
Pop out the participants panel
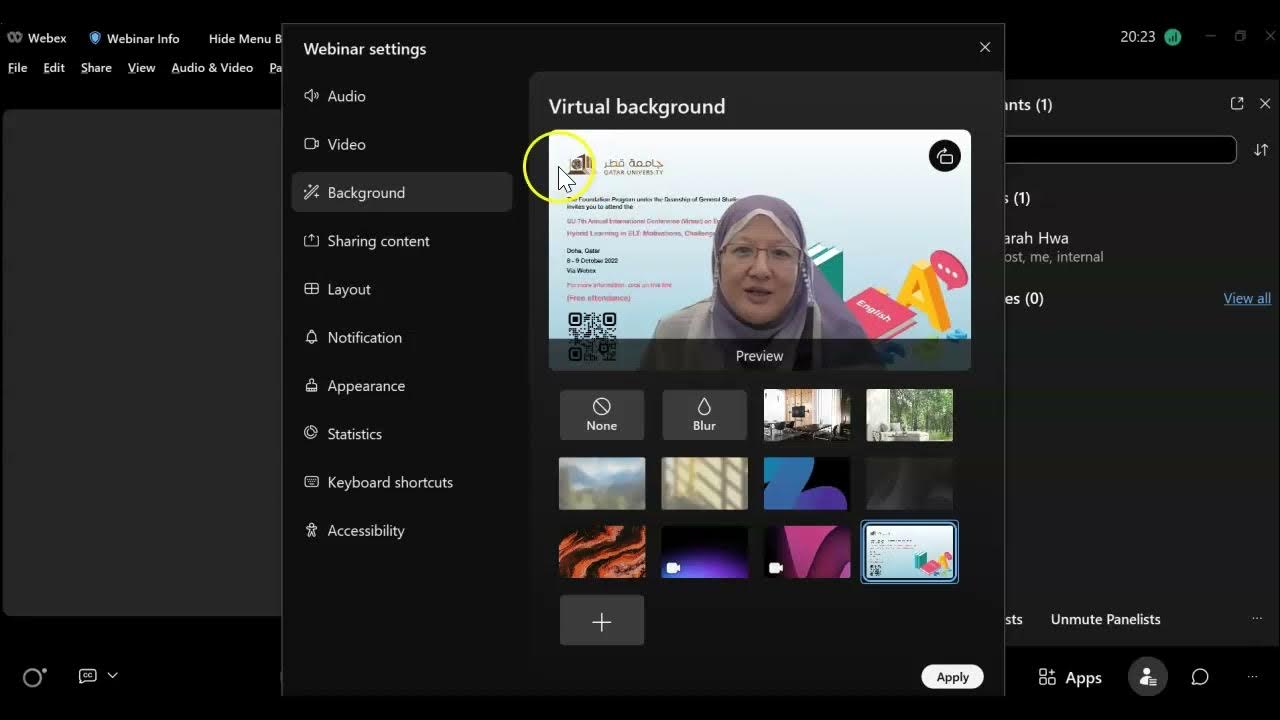pos(1237,103)
